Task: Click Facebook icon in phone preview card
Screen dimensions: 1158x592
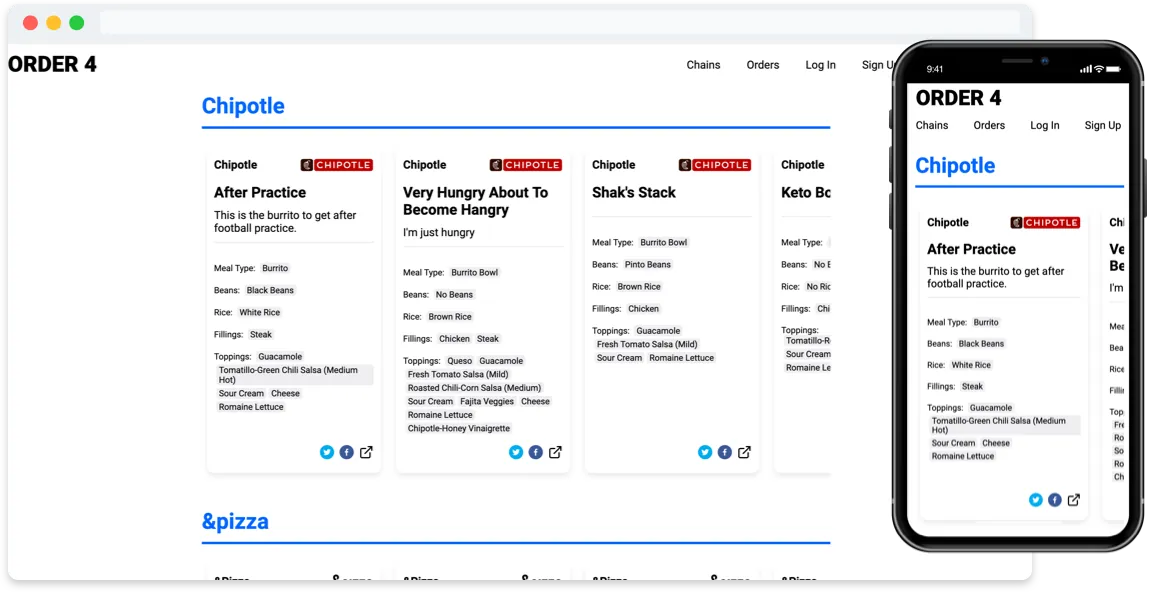Action: (x=1054, y=500)
